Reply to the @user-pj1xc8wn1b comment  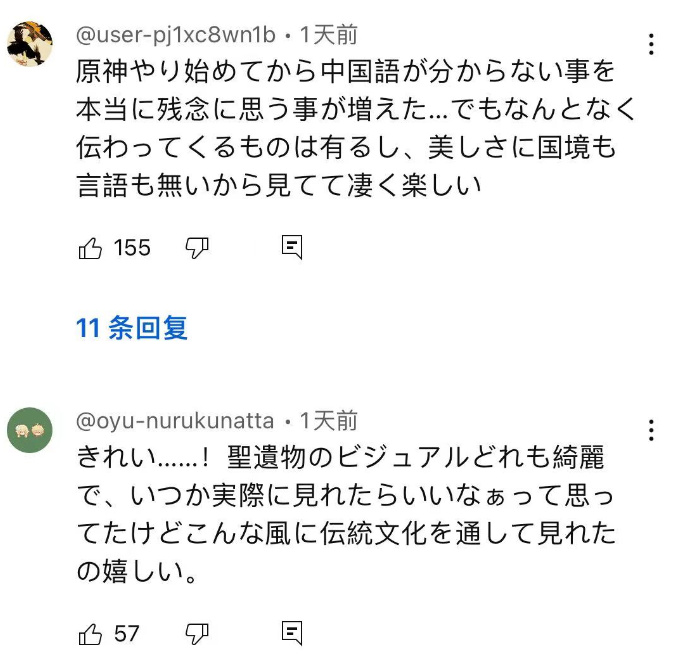click(292, 248)
